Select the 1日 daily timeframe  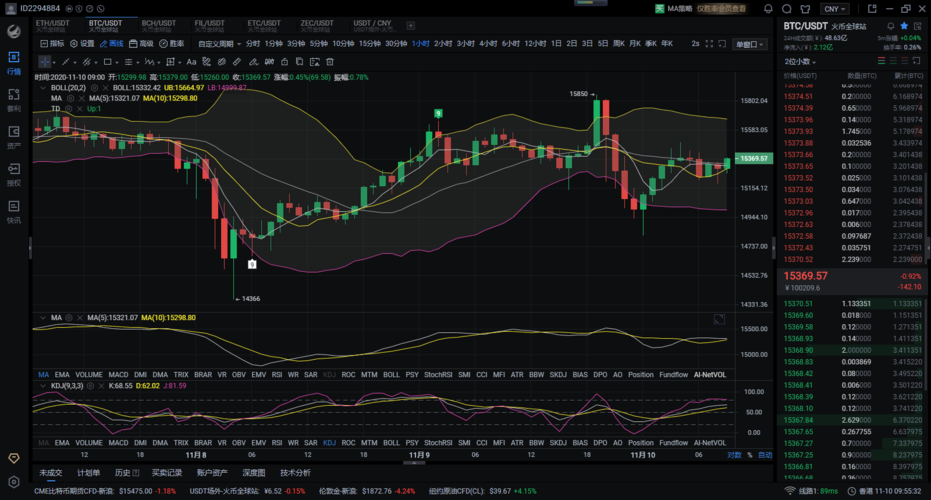(556, 44)
